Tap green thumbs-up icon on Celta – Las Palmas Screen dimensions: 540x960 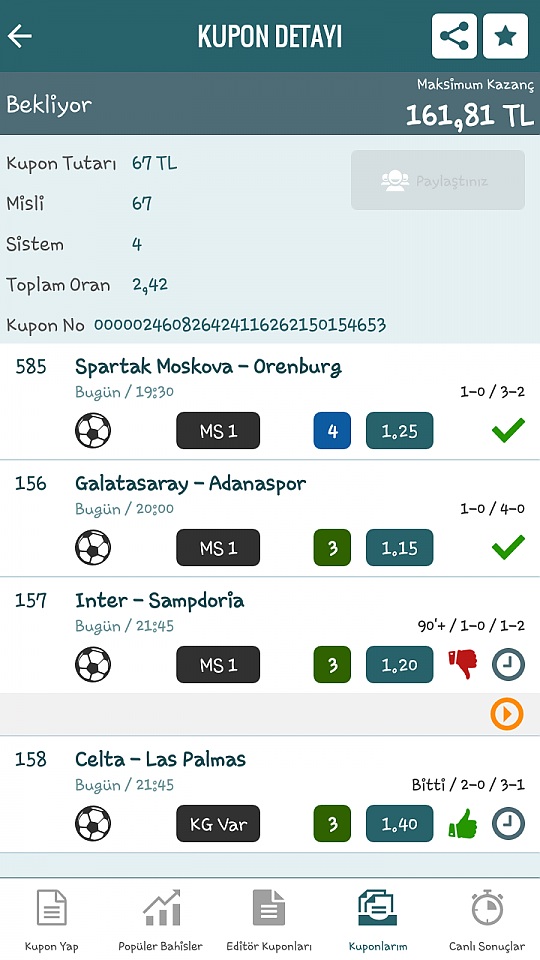click(x=463, y=823)
